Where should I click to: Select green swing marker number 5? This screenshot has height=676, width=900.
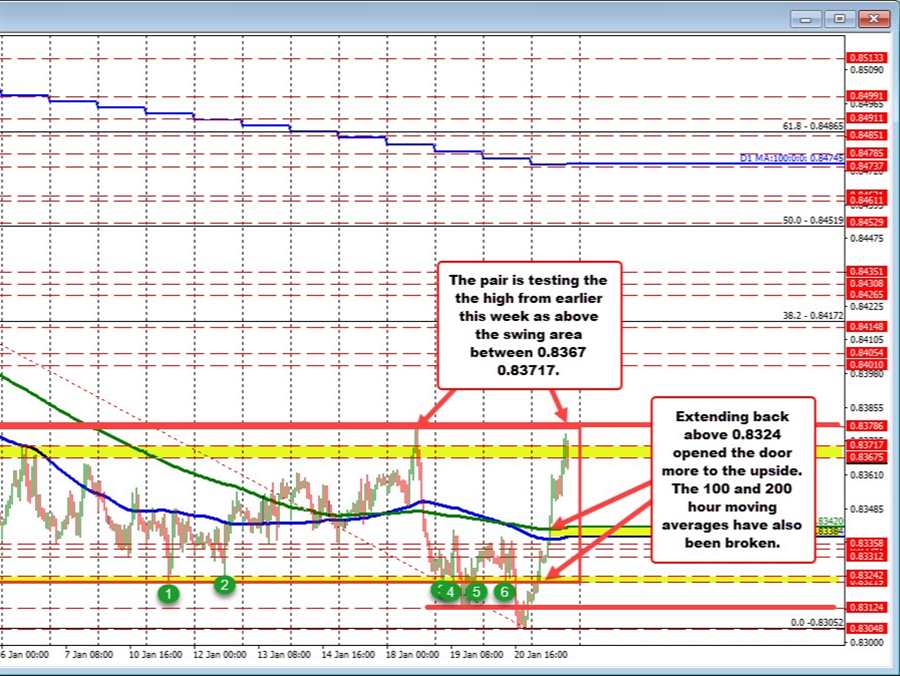point(477,592)
